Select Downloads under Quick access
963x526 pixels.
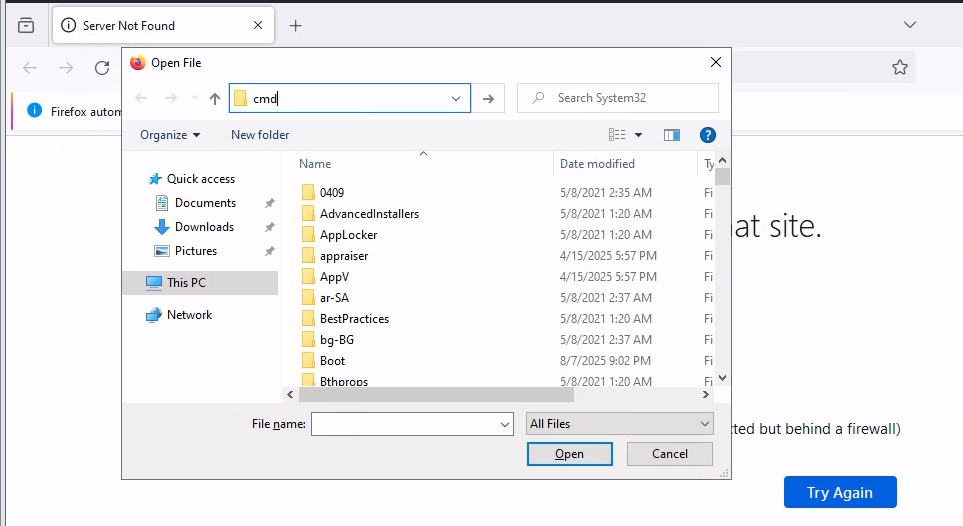coord(204,227)
